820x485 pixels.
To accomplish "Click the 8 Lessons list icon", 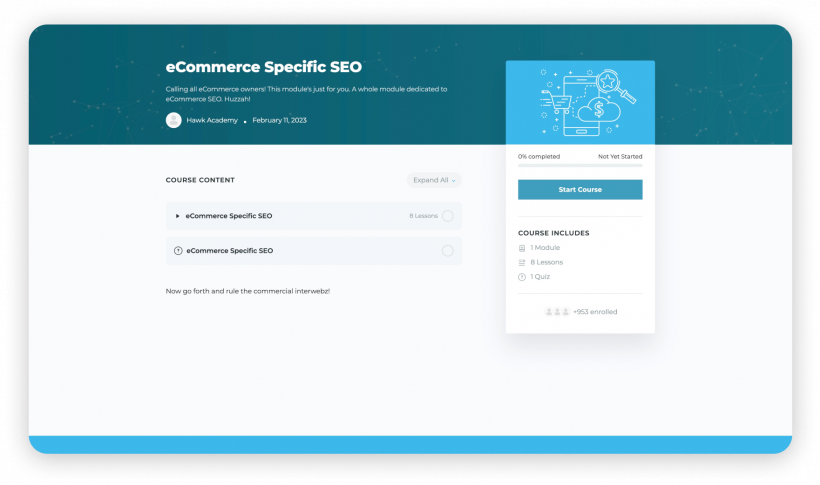I will pos(522,262).
